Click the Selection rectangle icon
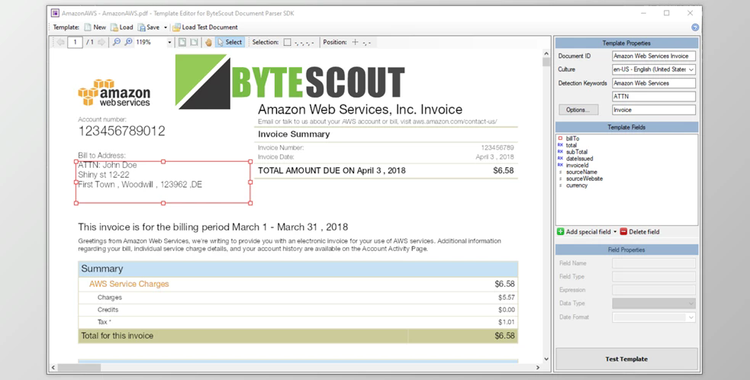The height and width of the screenshot is (380, 750). pyautogui.click(x=287, y=42)
